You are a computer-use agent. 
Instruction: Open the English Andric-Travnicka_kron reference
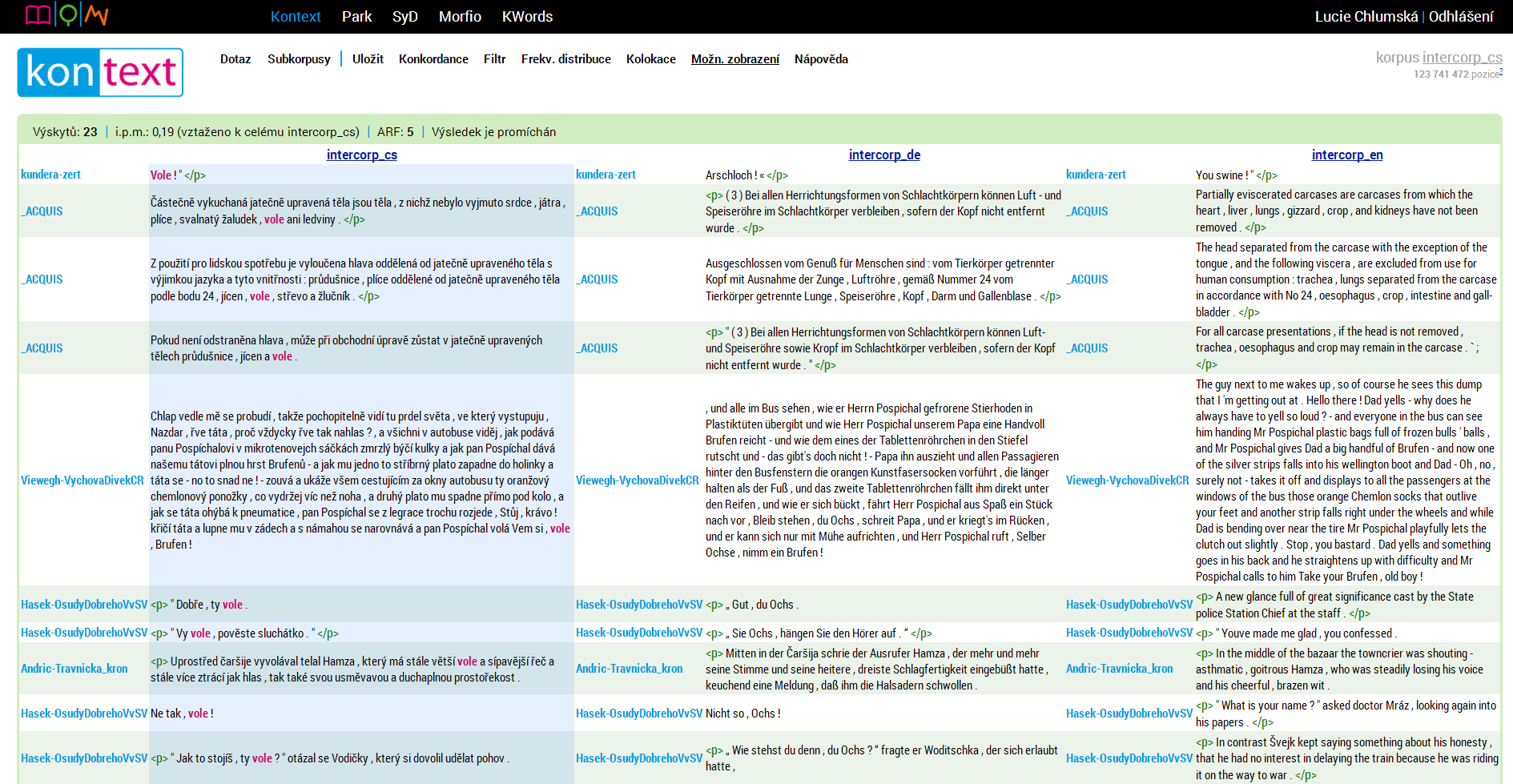coord(1120,669)
